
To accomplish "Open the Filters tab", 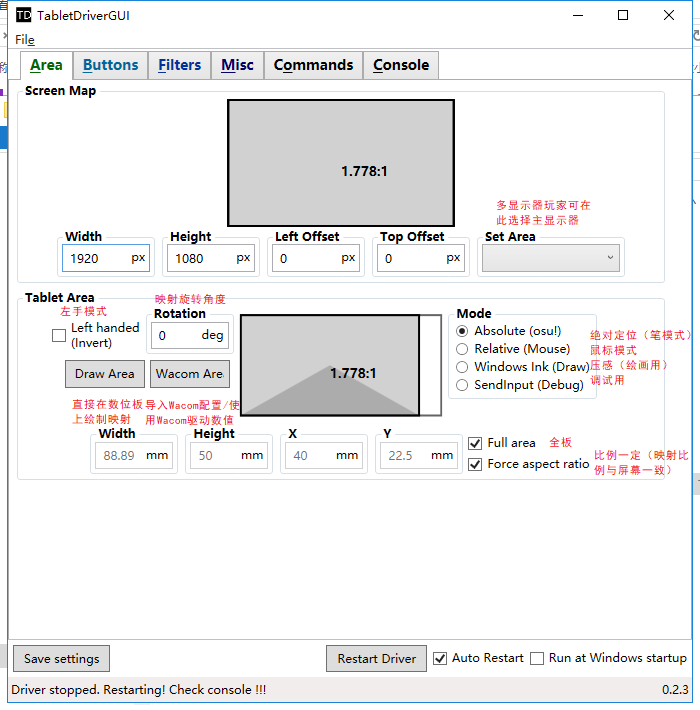I will (x=180, y=65).
